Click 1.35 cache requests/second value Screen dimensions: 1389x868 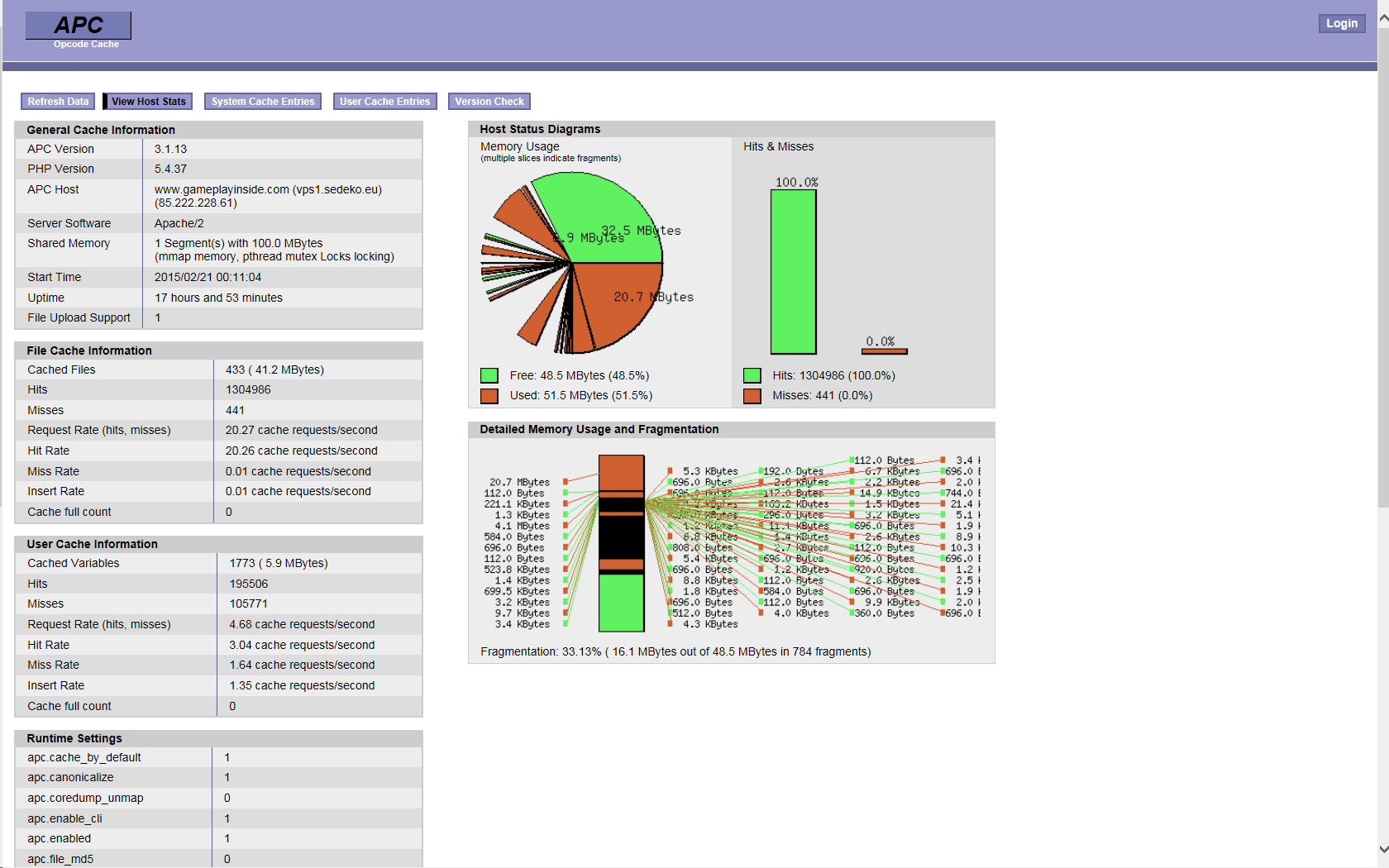click(x=303, y=685)
